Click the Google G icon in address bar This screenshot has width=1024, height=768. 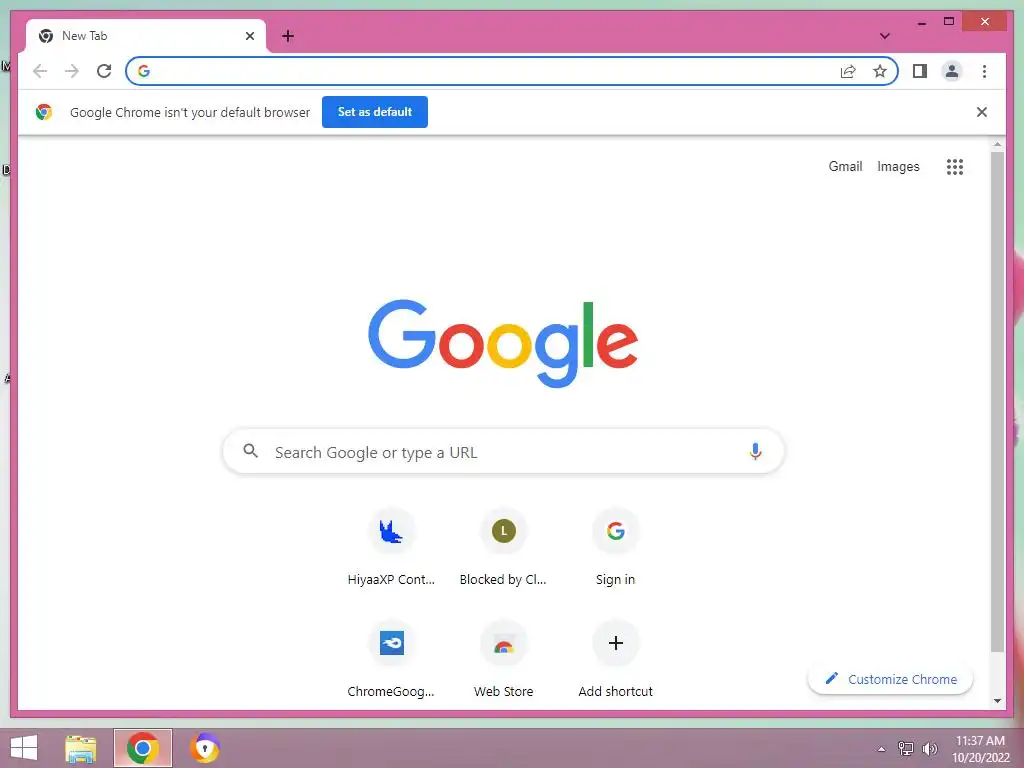pyautogui.click(x=144, y=71)
